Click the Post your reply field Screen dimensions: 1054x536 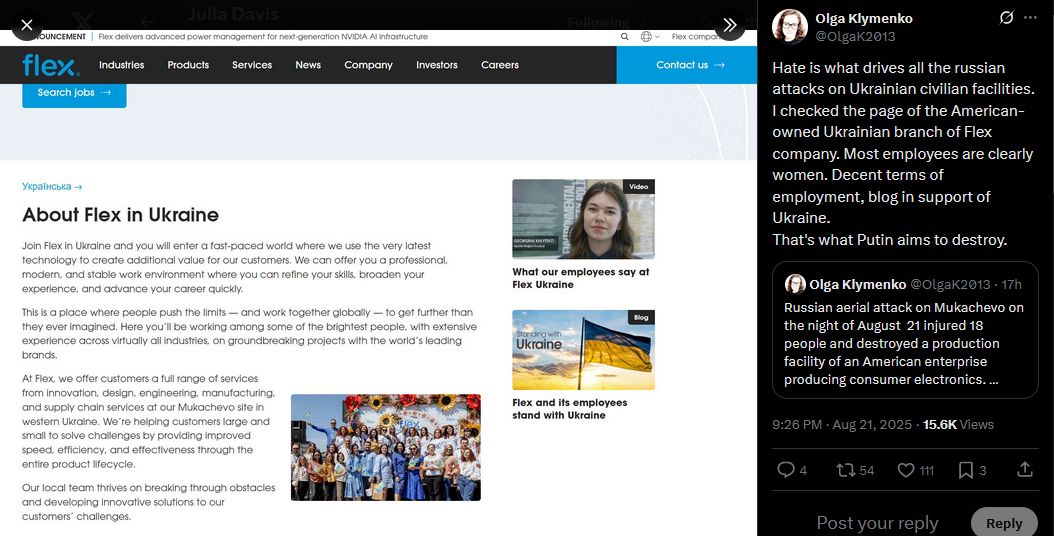(877, 523)
